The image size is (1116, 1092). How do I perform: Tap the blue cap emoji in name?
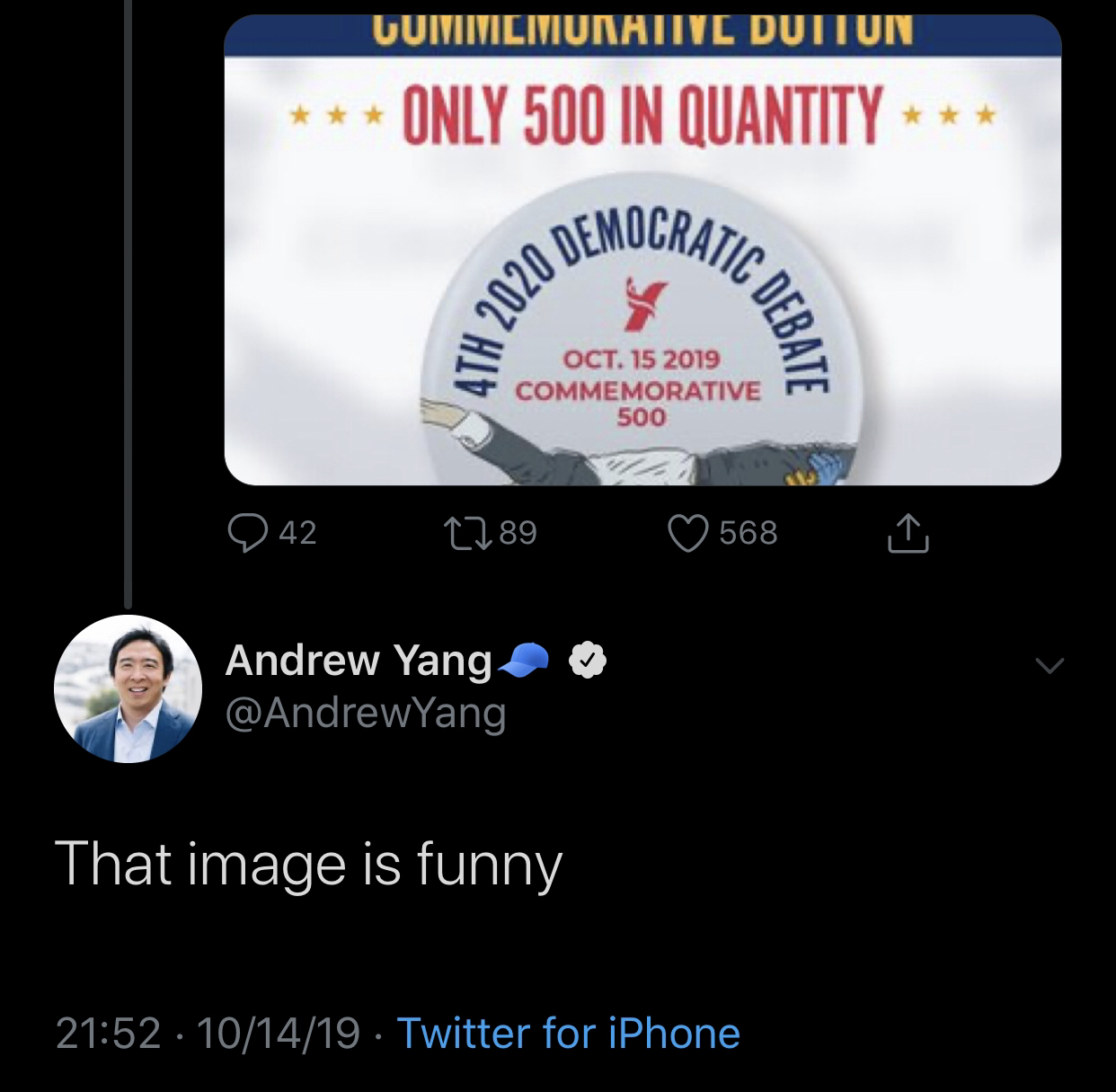tap(522, 660)
